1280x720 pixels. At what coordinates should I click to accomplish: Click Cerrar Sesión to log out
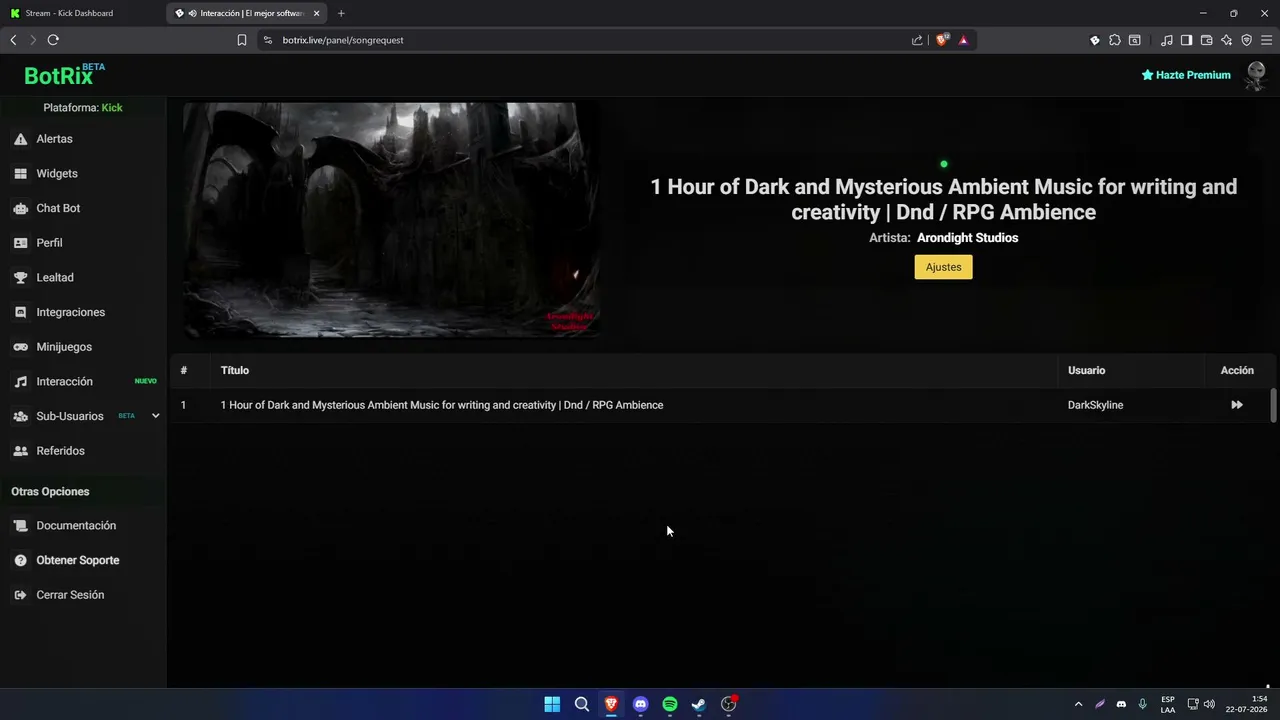70,595
